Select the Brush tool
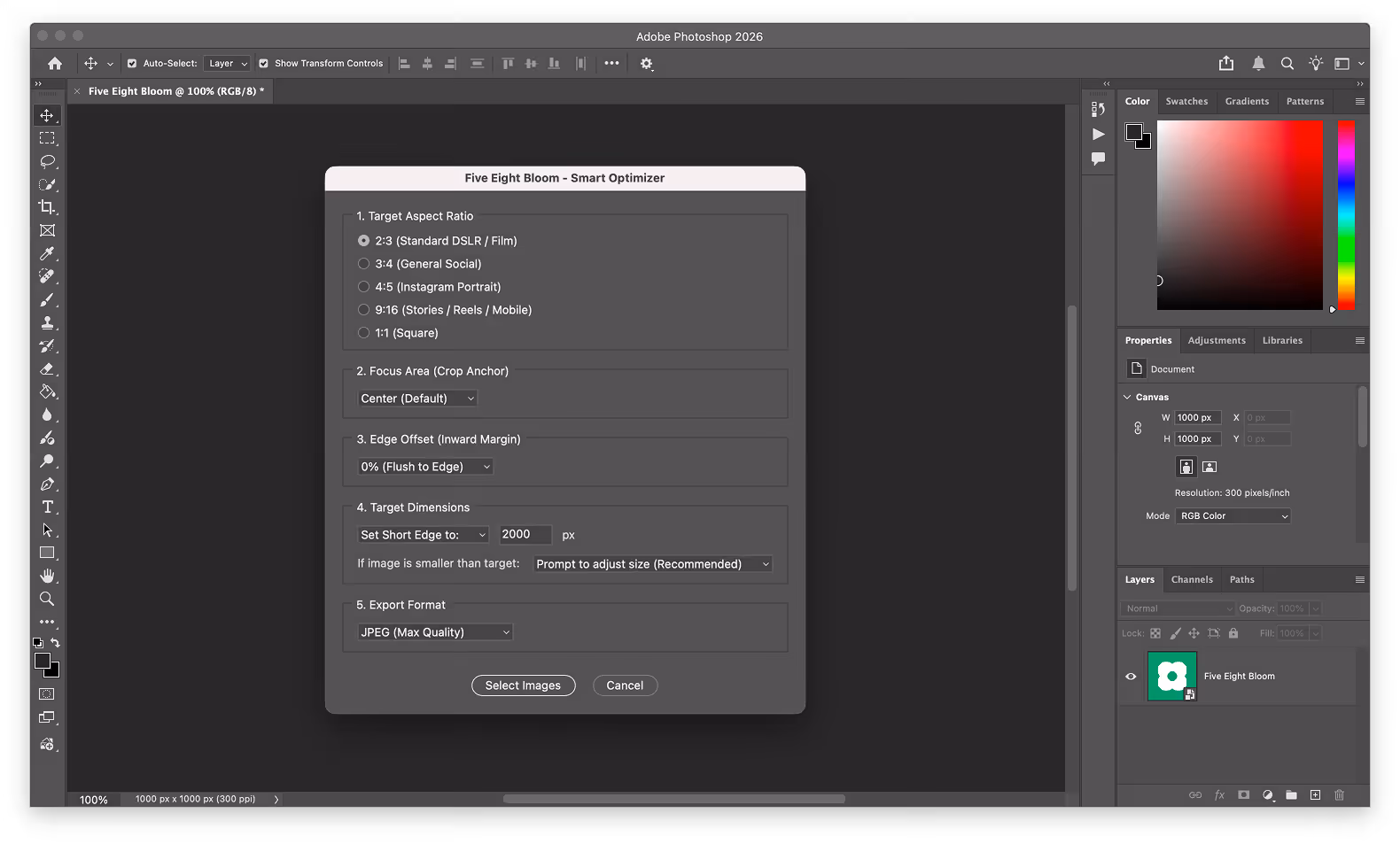Image resolution: width=1400 pixels, height=844 pixels. click(47, 299)
